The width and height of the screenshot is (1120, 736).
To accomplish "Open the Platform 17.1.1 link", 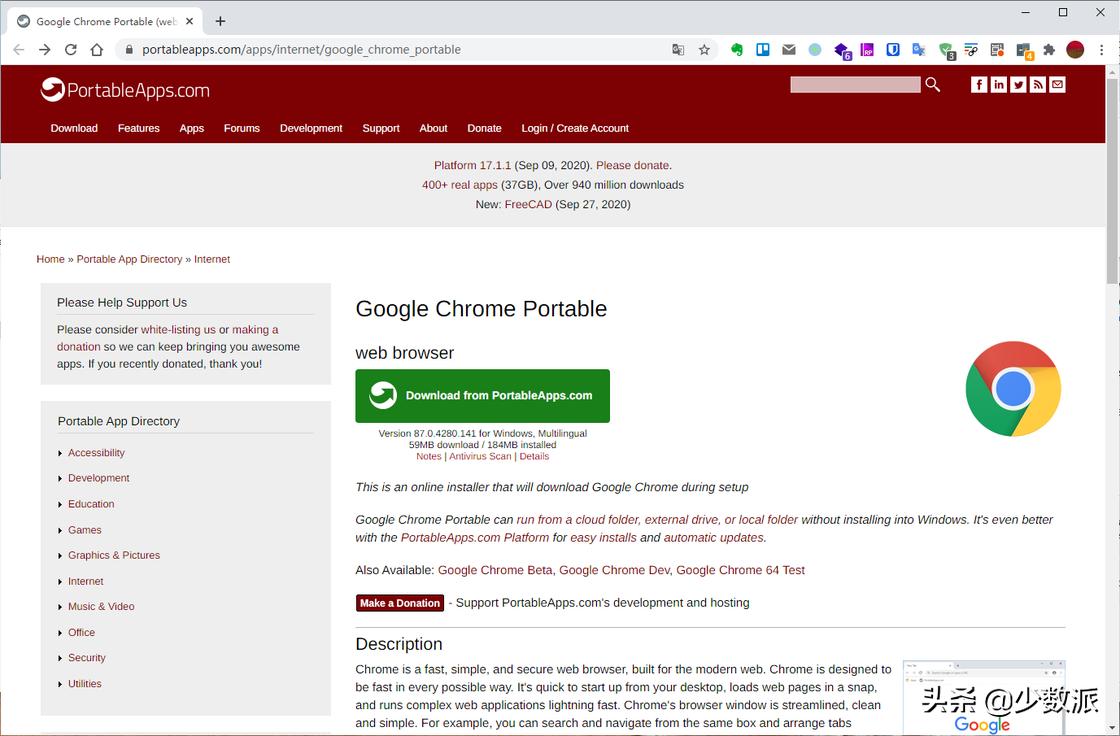I will click(x=472, y=165).
